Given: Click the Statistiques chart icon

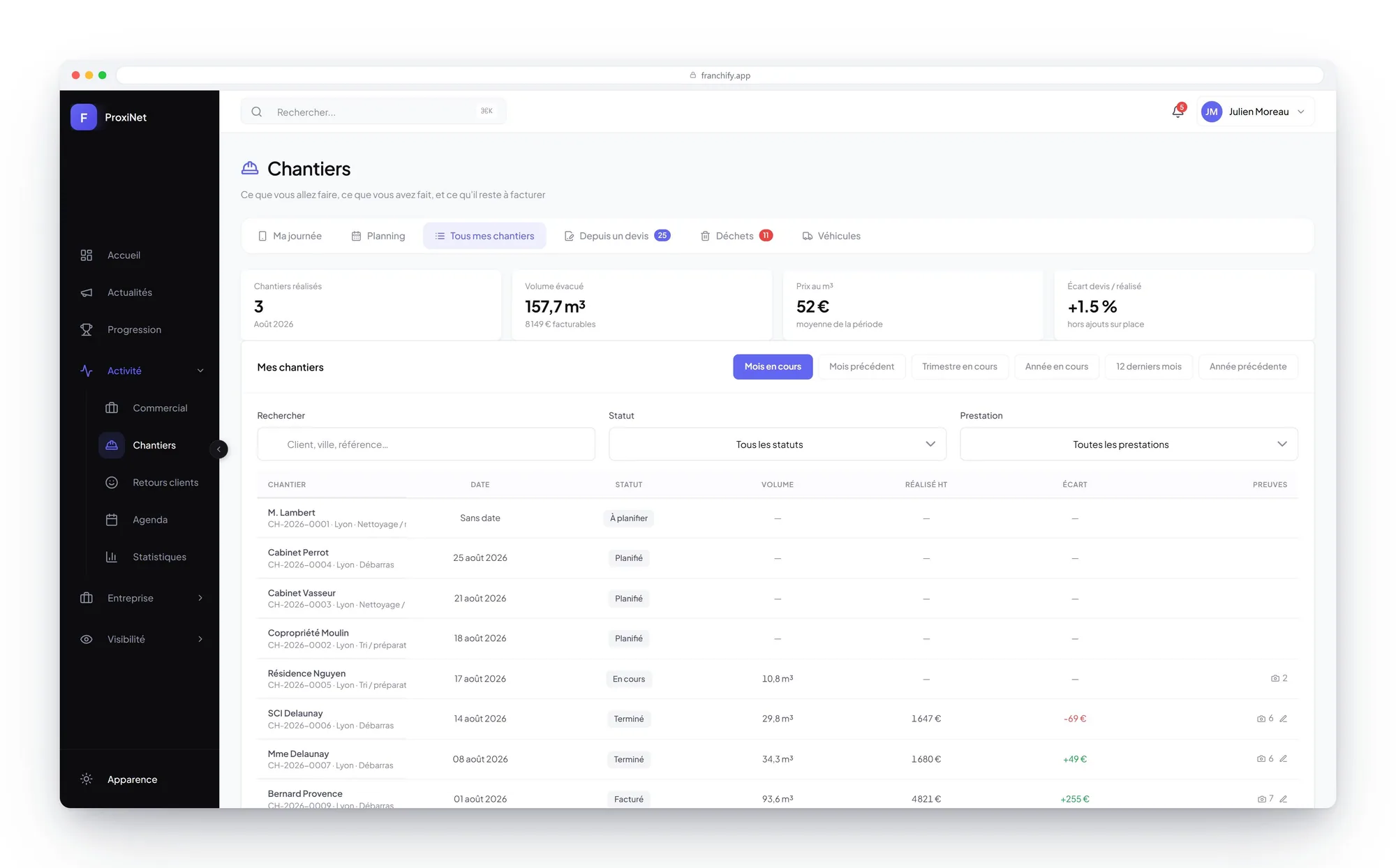Looking at the screenshot, I should tap(112, 557).
